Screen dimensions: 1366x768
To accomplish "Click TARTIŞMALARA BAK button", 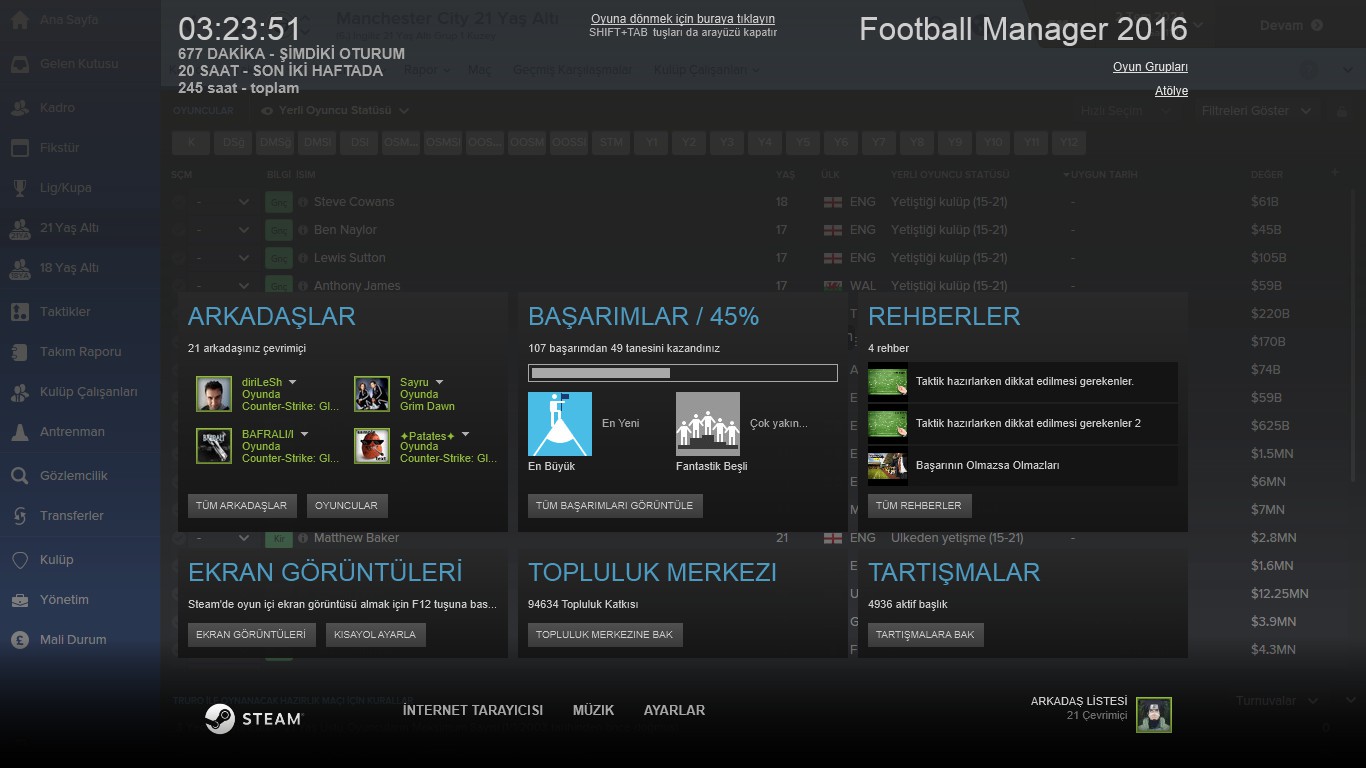I will (925, 635).
